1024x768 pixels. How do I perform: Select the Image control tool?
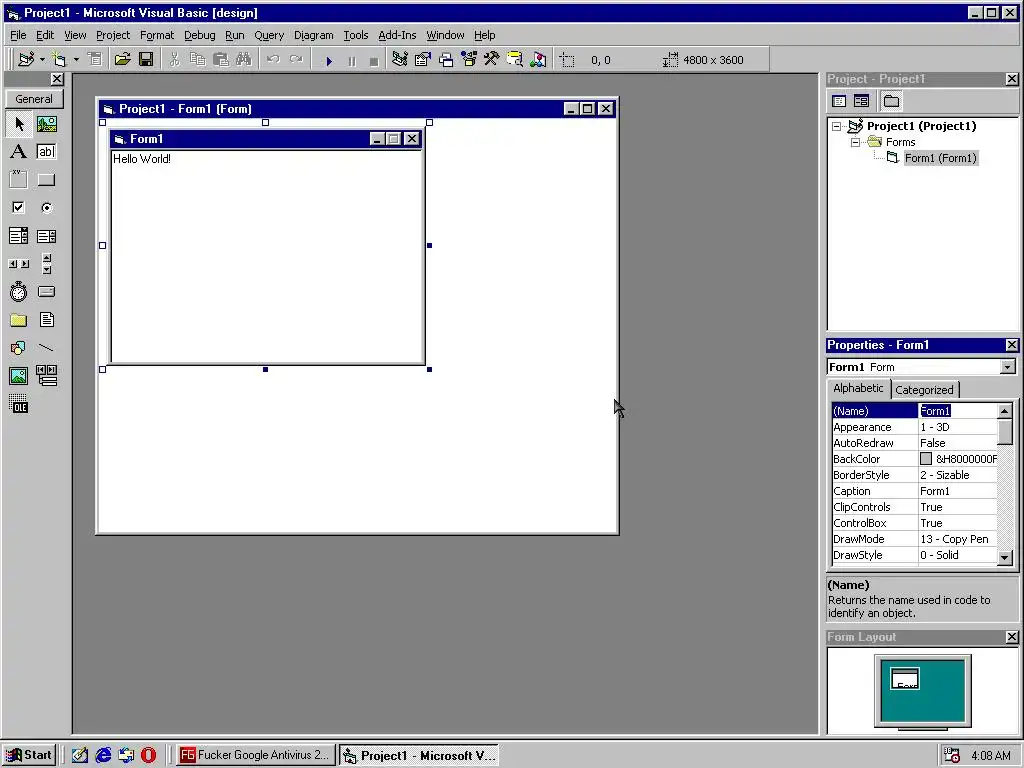point(19,376)
